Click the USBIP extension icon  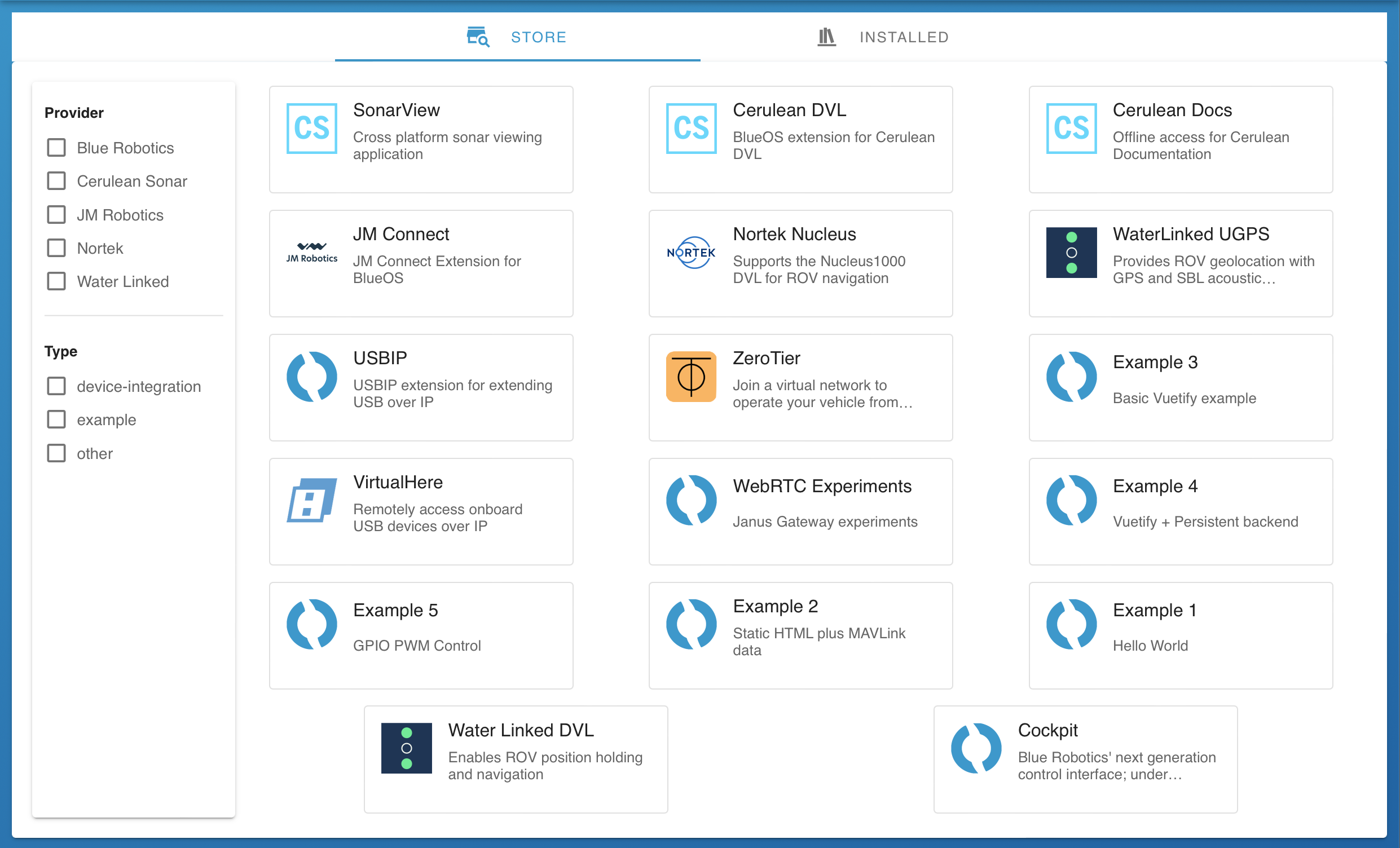tap(312, 377)
